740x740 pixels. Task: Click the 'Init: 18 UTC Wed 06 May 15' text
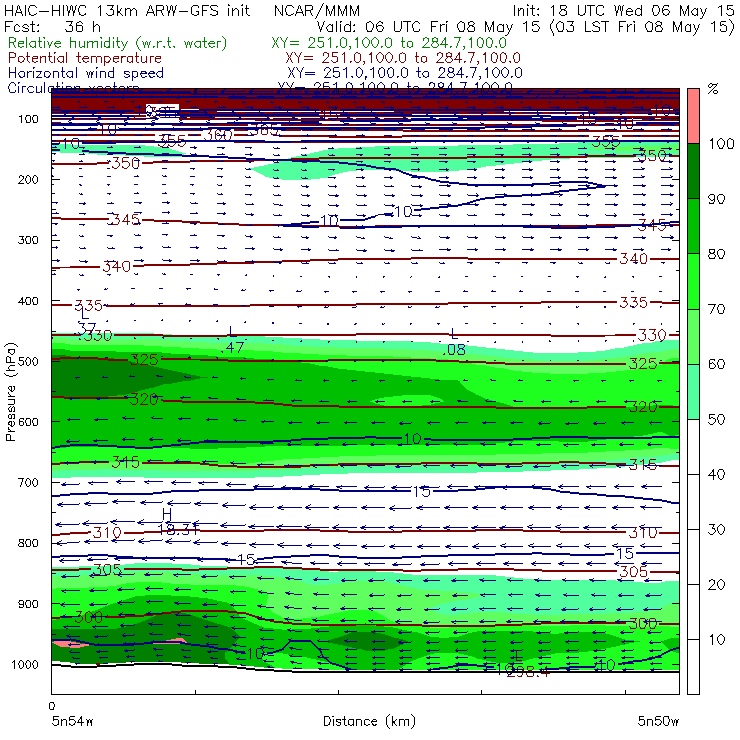623,11
